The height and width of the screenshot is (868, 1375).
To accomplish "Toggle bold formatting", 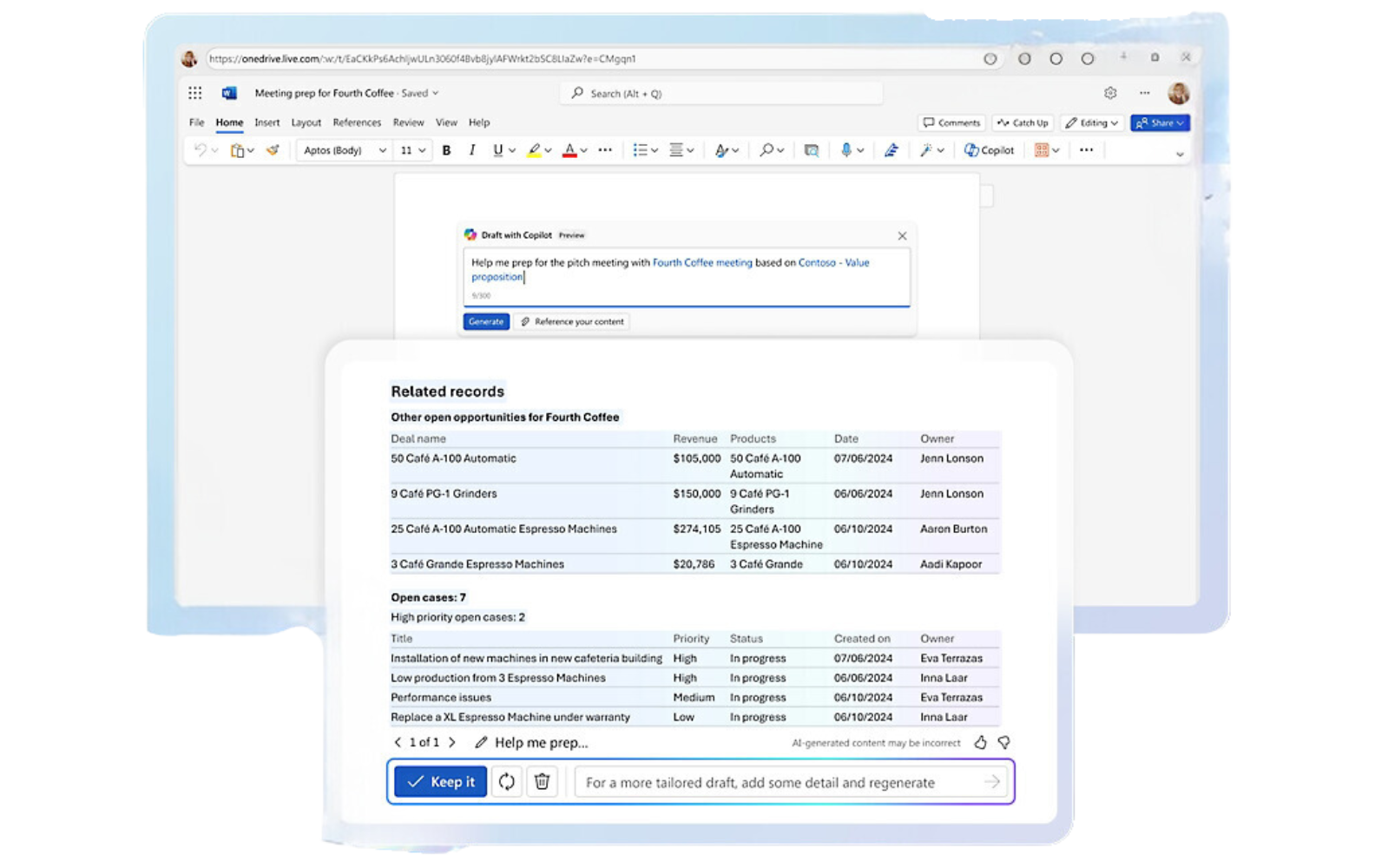I will pyautogui.click(x=446, y=150).
